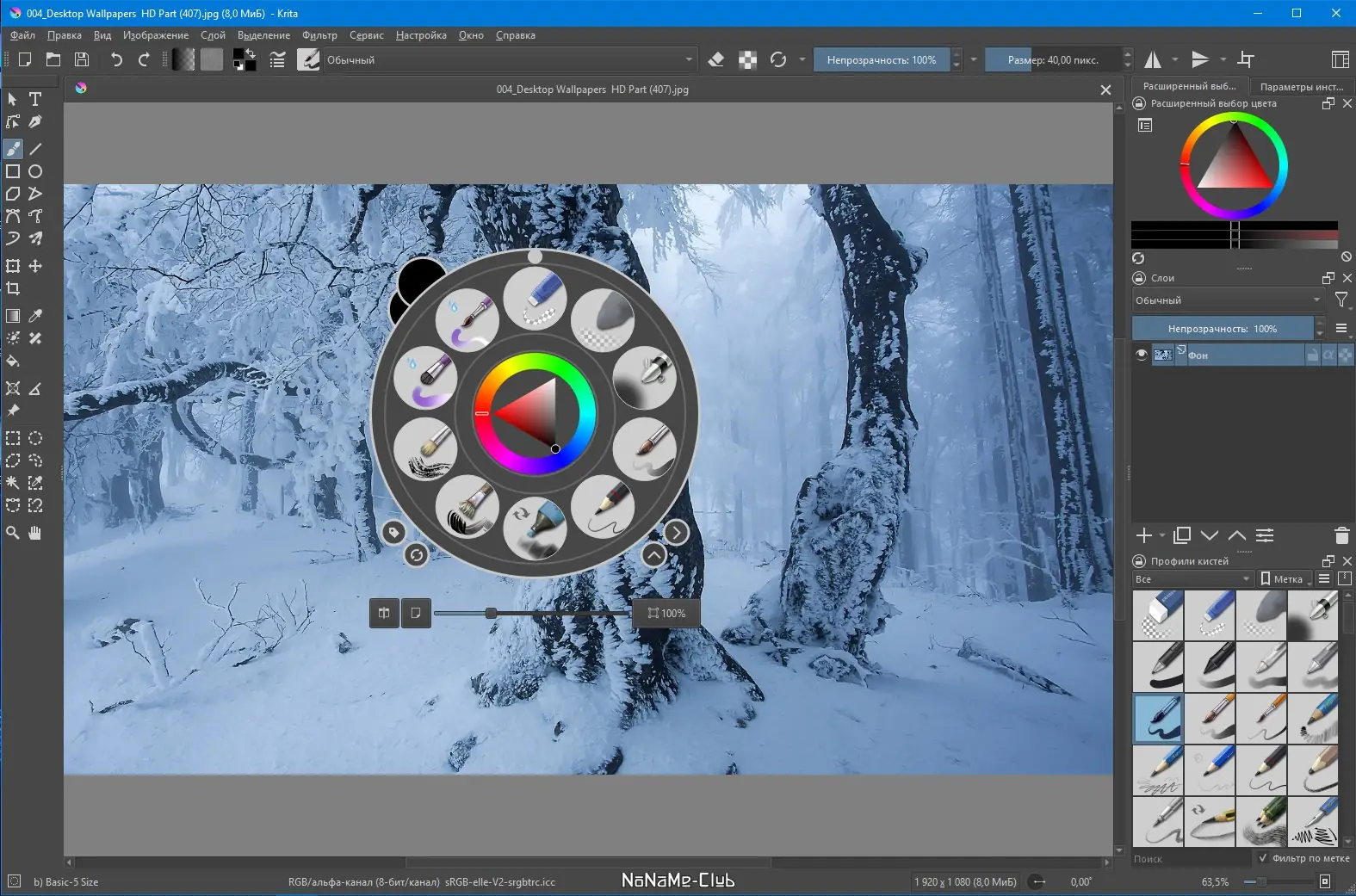Screen dimensions: 1356x896
Task: Open vertical mirror options arrow
Action: 1223,59
